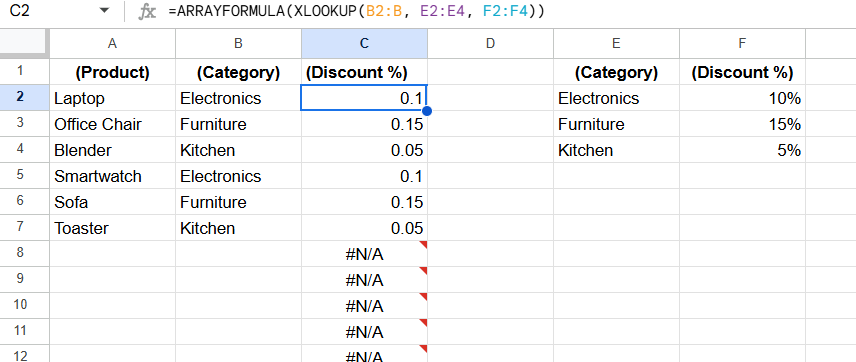Click the blue fill handle on C2
Screen dimensions: 856x362
click(427, 111)
